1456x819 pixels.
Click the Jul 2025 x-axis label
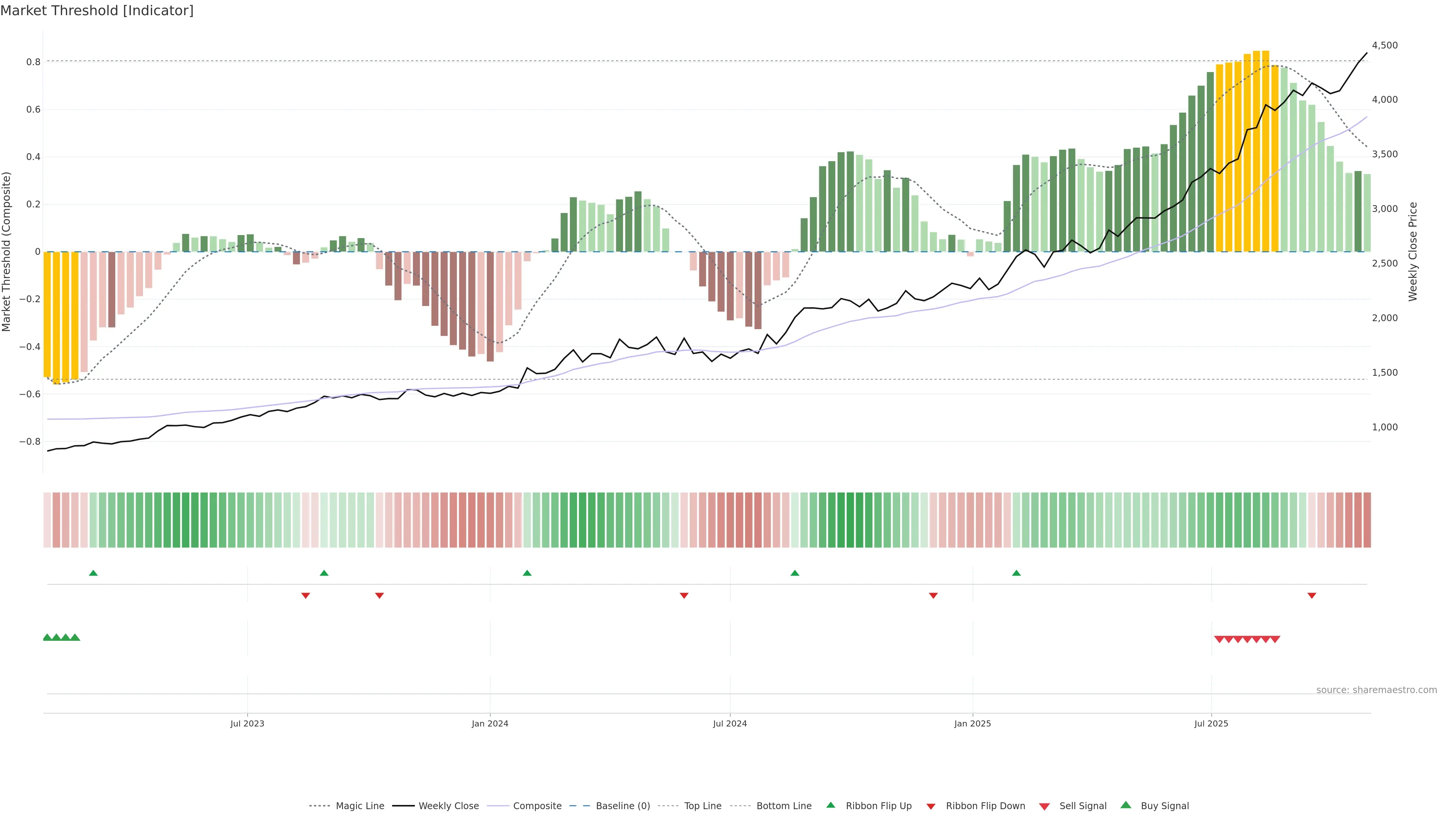[x=1211, y=723]
